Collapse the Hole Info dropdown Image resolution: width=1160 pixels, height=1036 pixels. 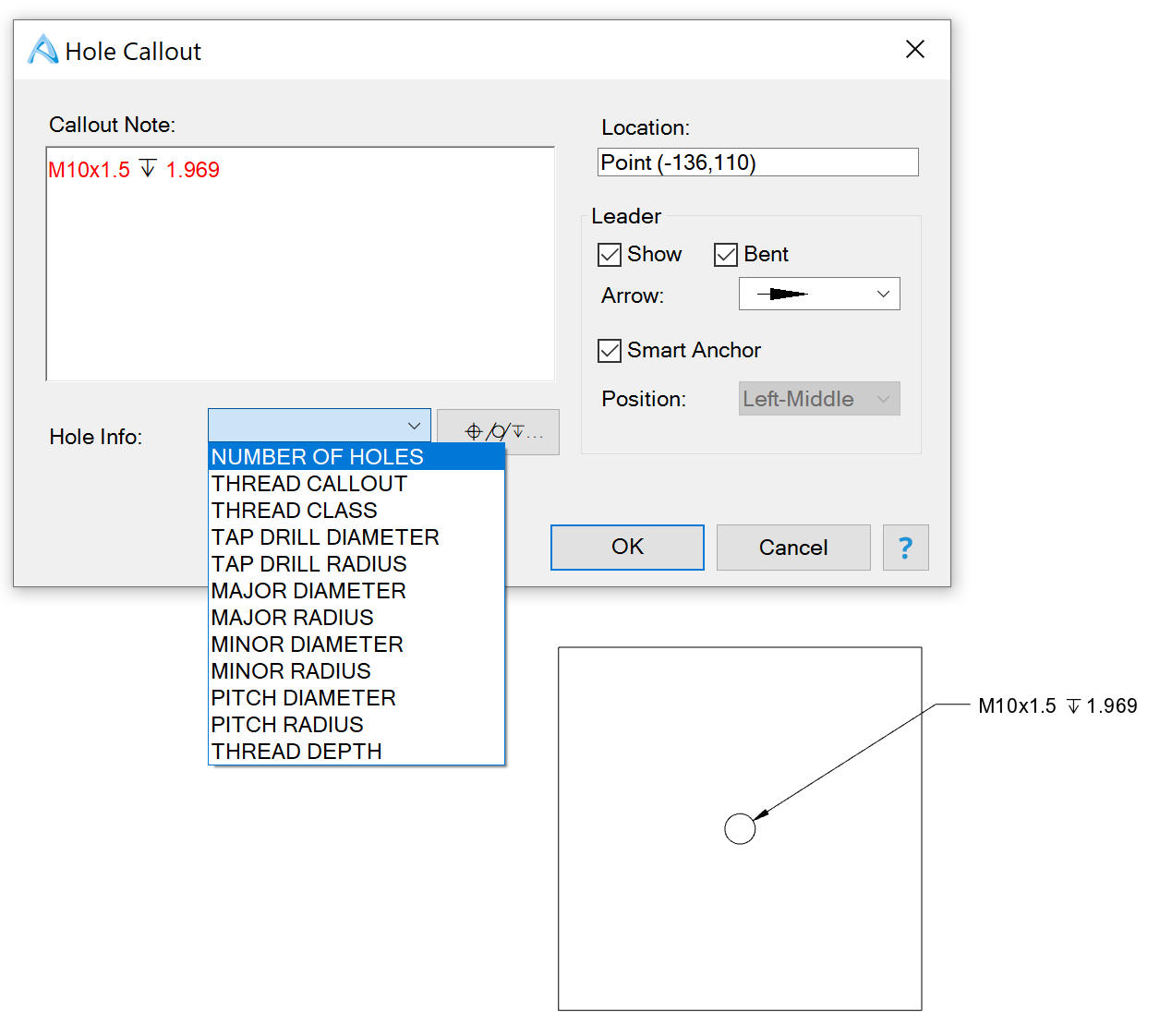(x=320, y=425)
